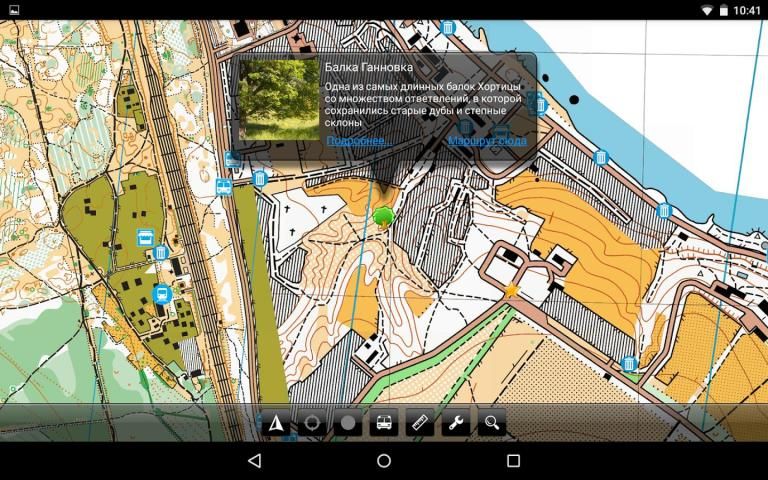This screenshot has height=480, width=768.
Task: Tap the orange star marker on map
Action: (x=512, y=290)
